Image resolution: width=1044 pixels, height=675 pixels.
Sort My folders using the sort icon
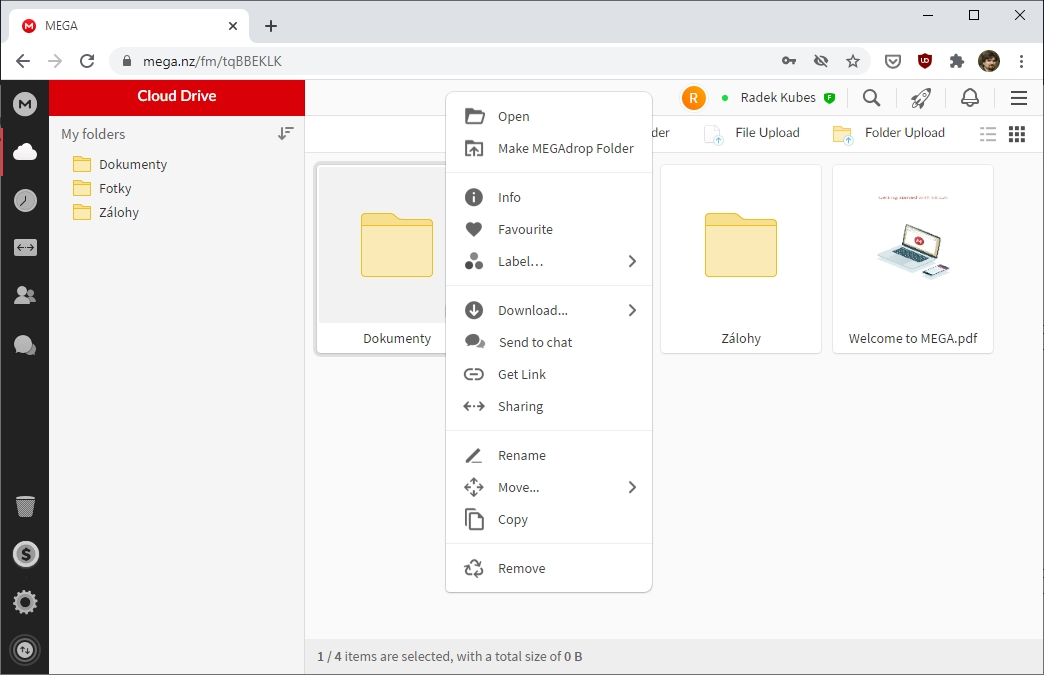(286, 134)
